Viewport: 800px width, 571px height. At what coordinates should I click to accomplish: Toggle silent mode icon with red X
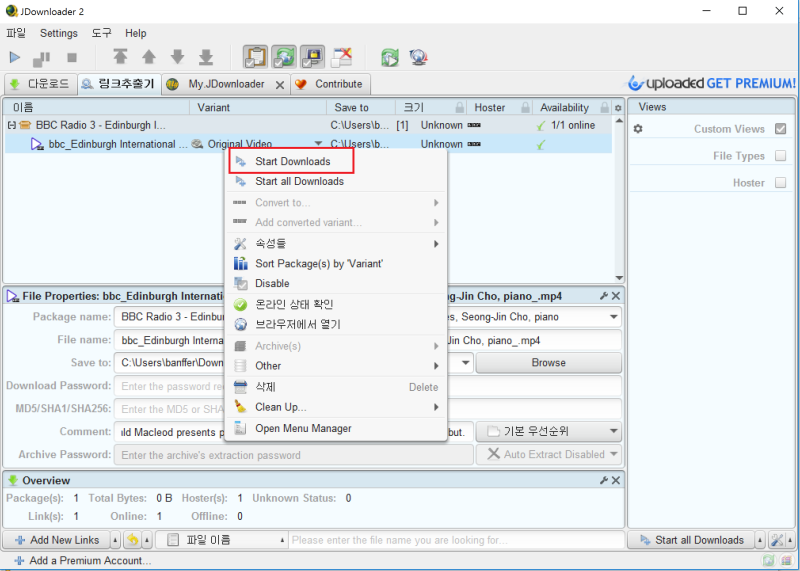click(341, 57)
